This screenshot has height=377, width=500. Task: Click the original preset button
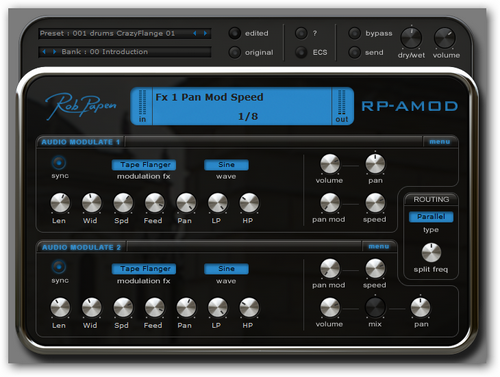click(234, 52)
